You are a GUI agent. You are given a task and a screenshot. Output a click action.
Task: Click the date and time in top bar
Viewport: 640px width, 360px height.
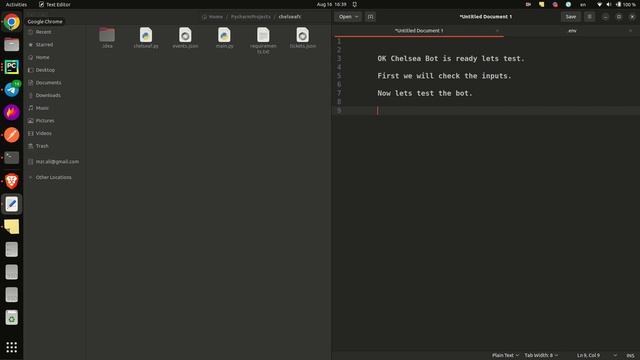pos(331,4)
